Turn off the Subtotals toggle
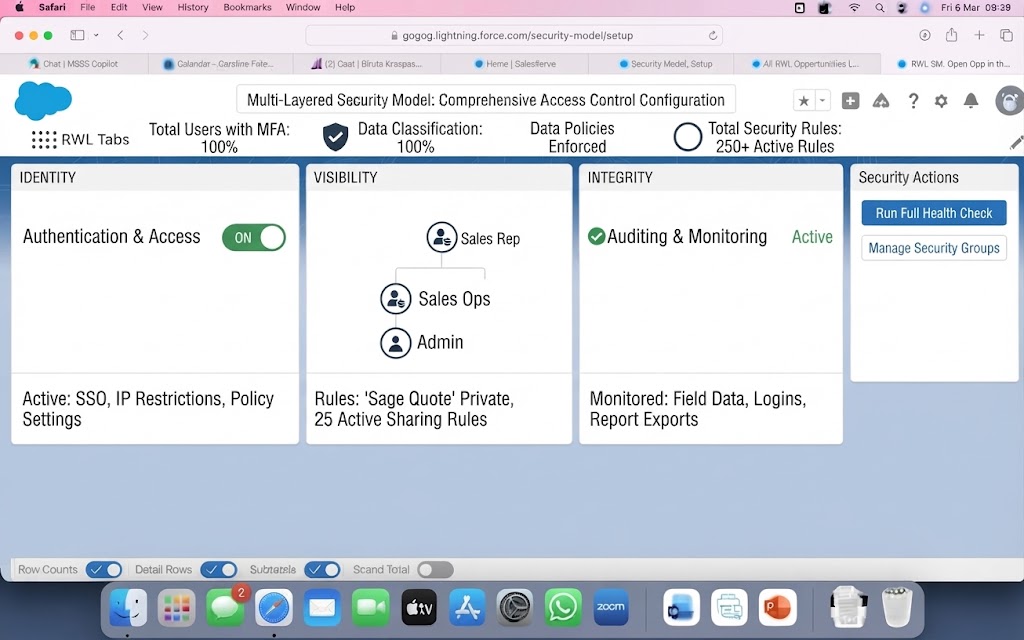 tap(323, 569)
